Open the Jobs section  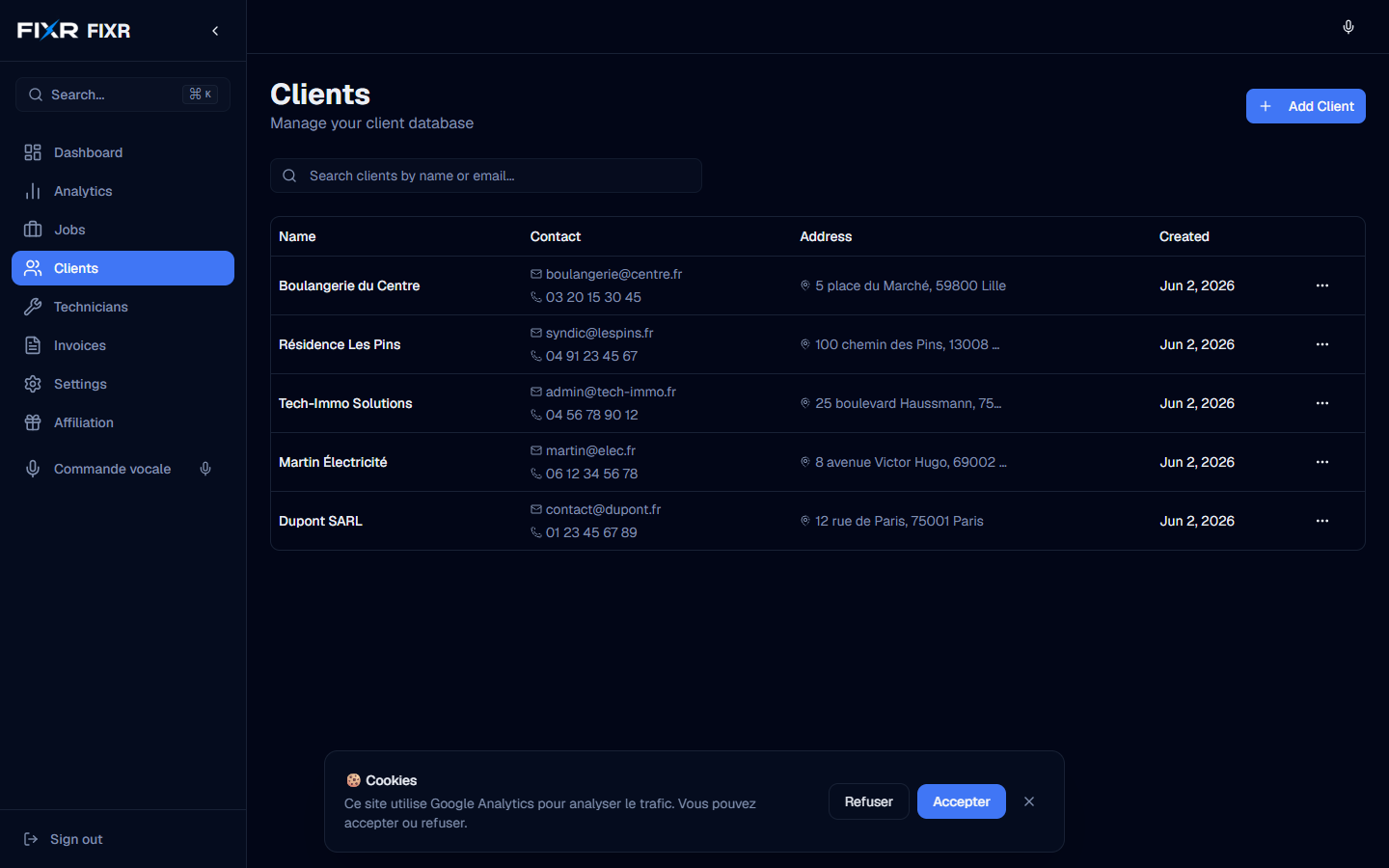click(123, 230)
